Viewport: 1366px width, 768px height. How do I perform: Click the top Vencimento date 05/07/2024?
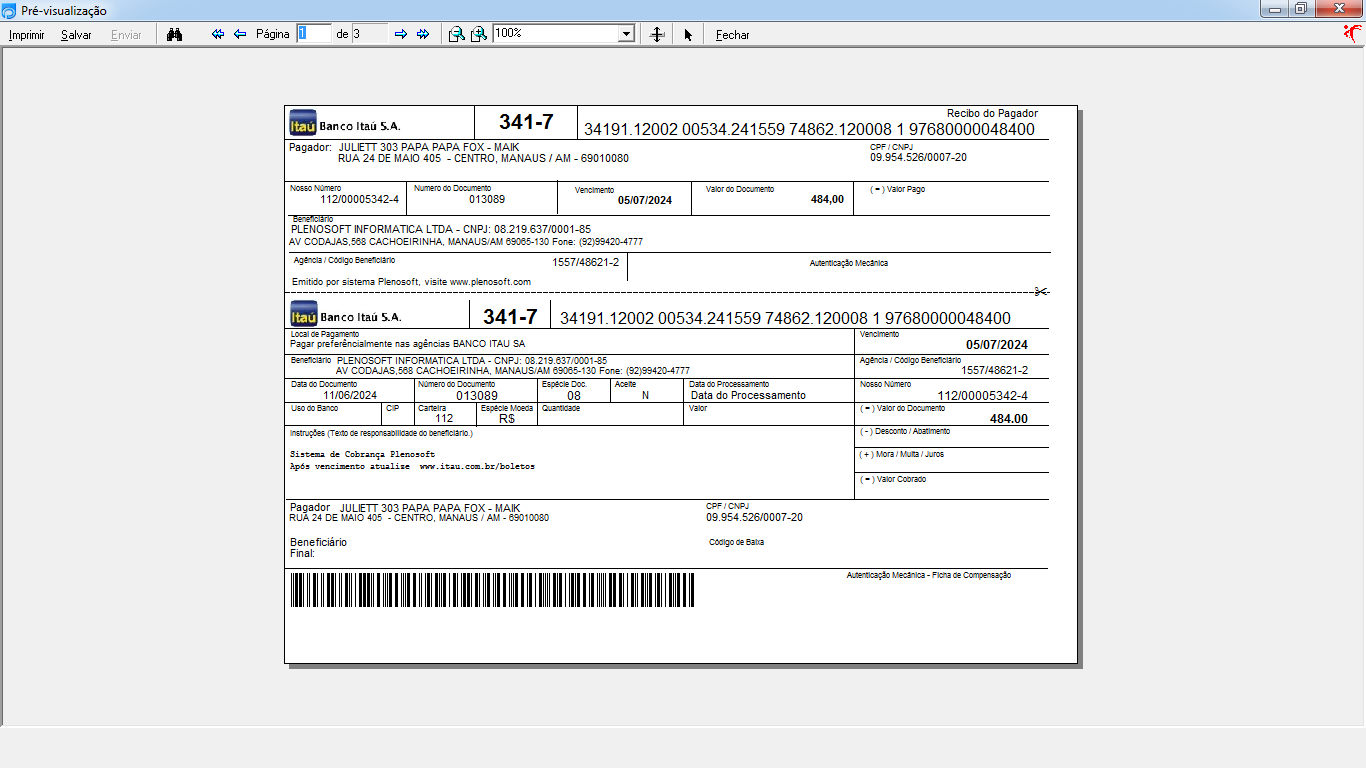[x=645, y=200]
